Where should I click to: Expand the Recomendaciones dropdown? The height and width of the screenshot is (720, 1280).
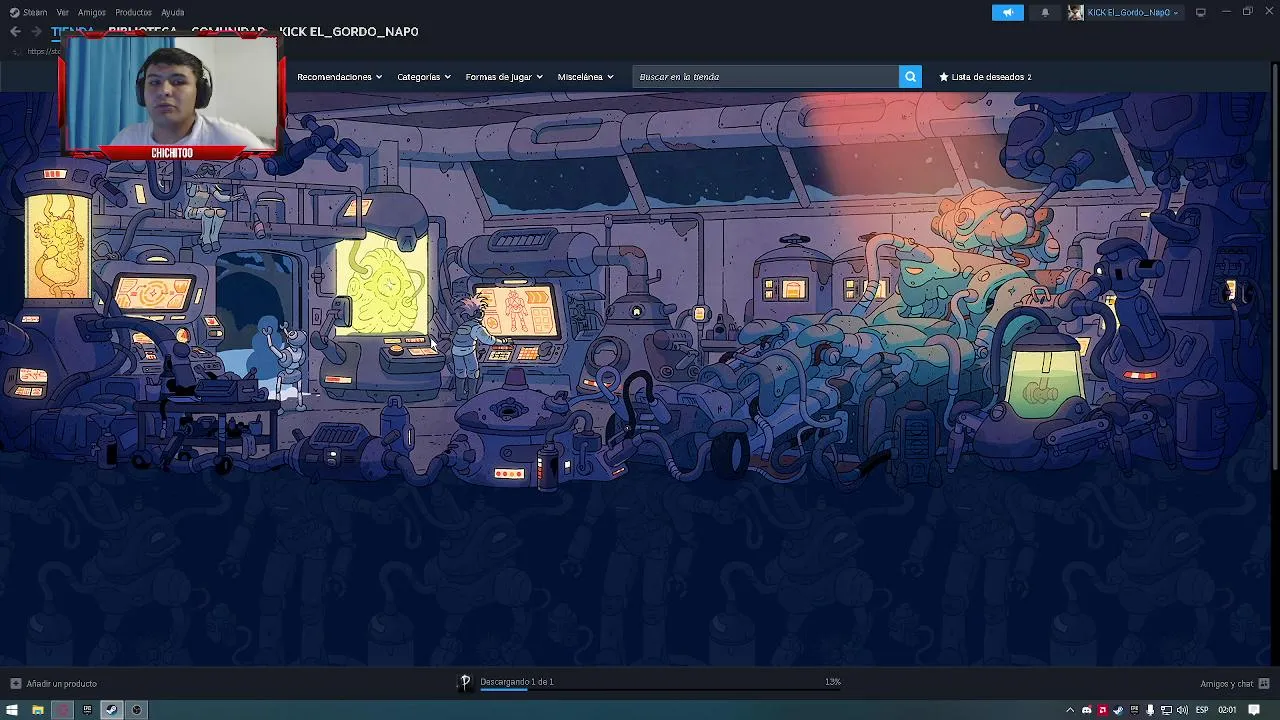point(339,77)
